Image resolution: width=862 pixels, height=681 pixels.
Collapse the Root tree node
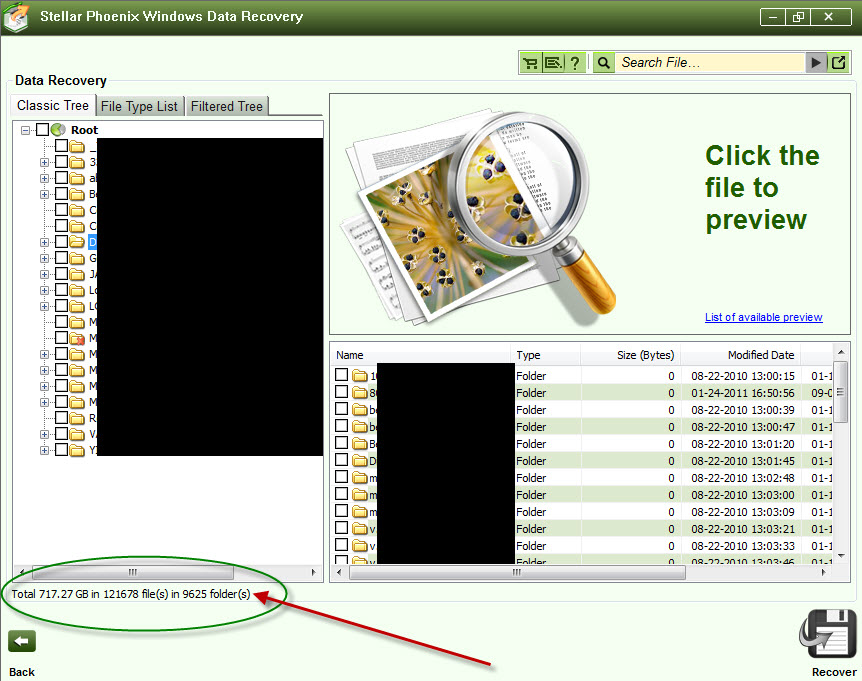(25, 130)
